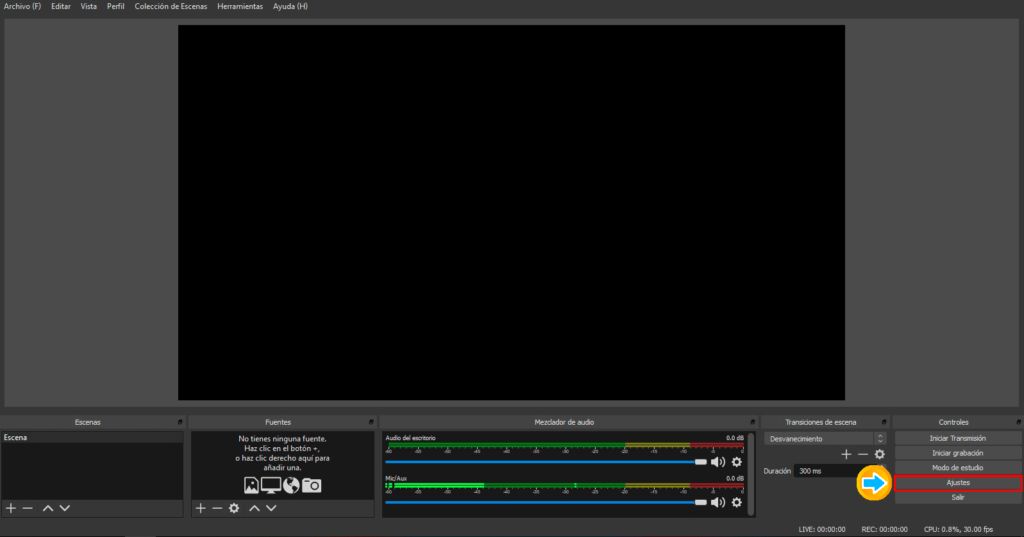
Task: Remove the selected scene with the minus icon
Action: click(28, 508)
